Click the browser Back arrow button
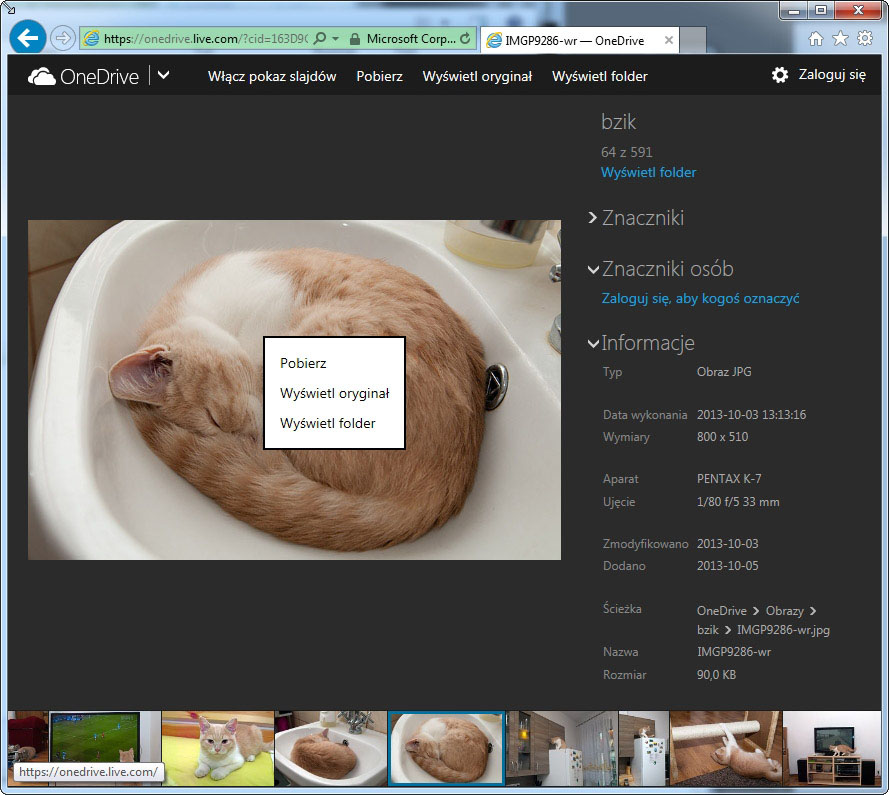The height and width of the screenshot is (795, 889). 28,39
